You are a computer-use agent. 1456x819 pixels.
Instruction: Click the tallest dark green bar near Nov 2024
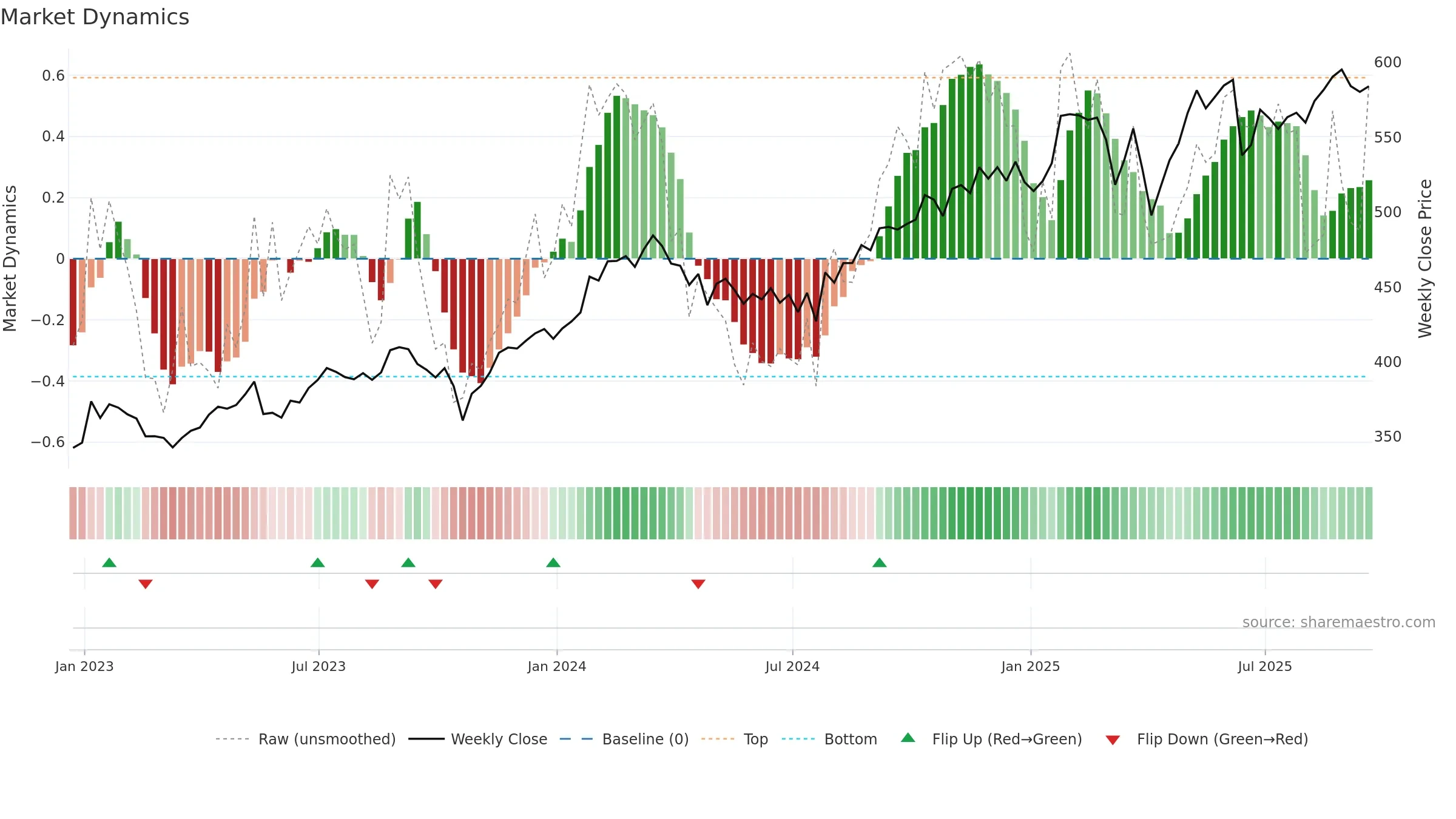point(979,161)
